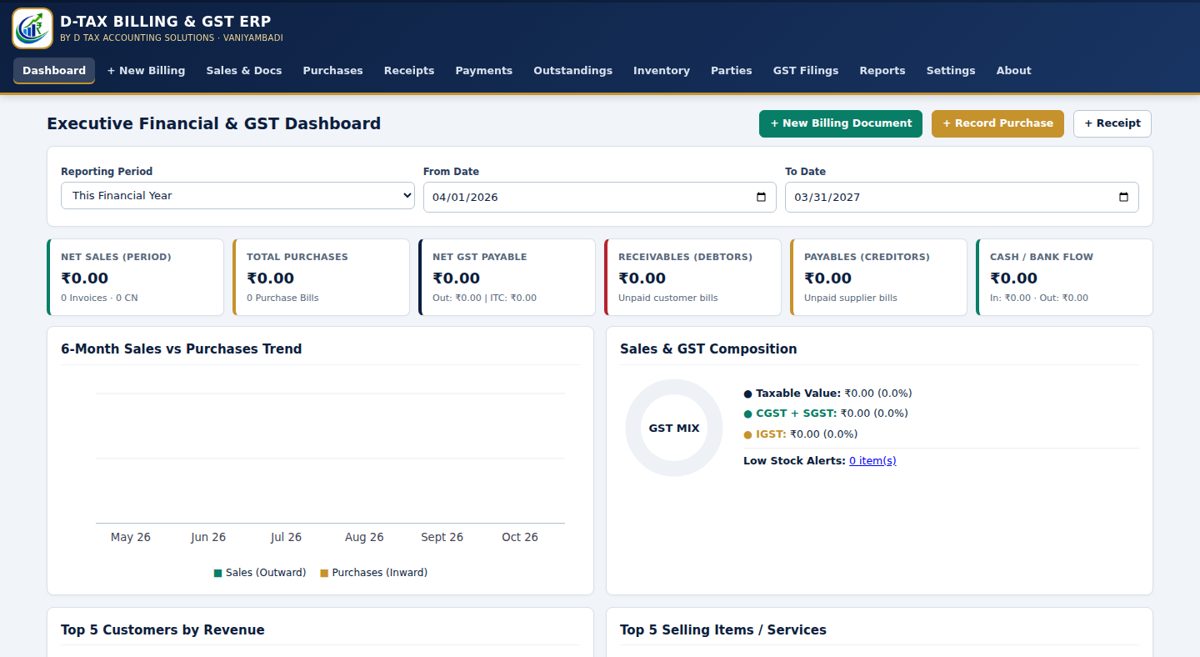This screenshot has width=1200, height=657.
Task: Select the Receivables (Debtors) card
Action: tap(693, 277)
